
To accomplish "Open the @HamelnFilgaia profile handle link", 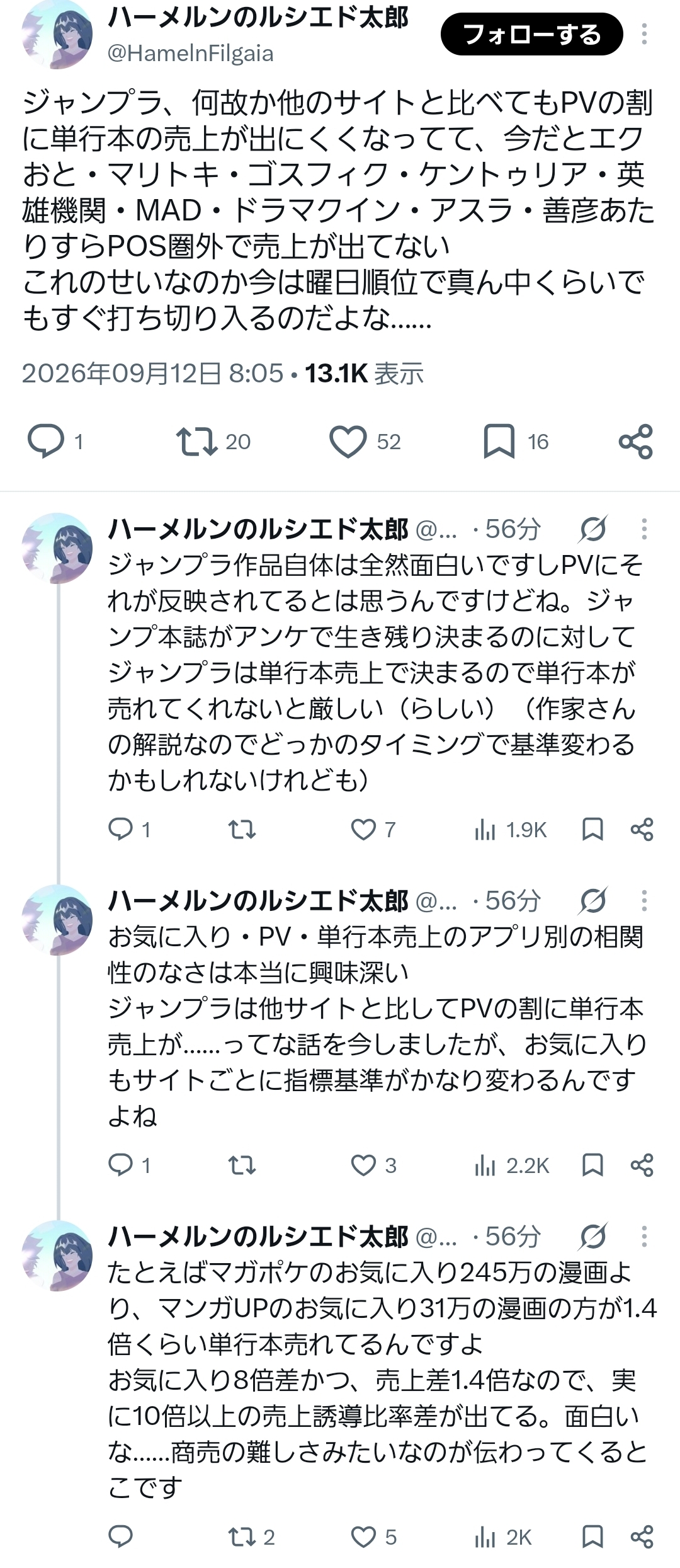I will click(190, 54).
